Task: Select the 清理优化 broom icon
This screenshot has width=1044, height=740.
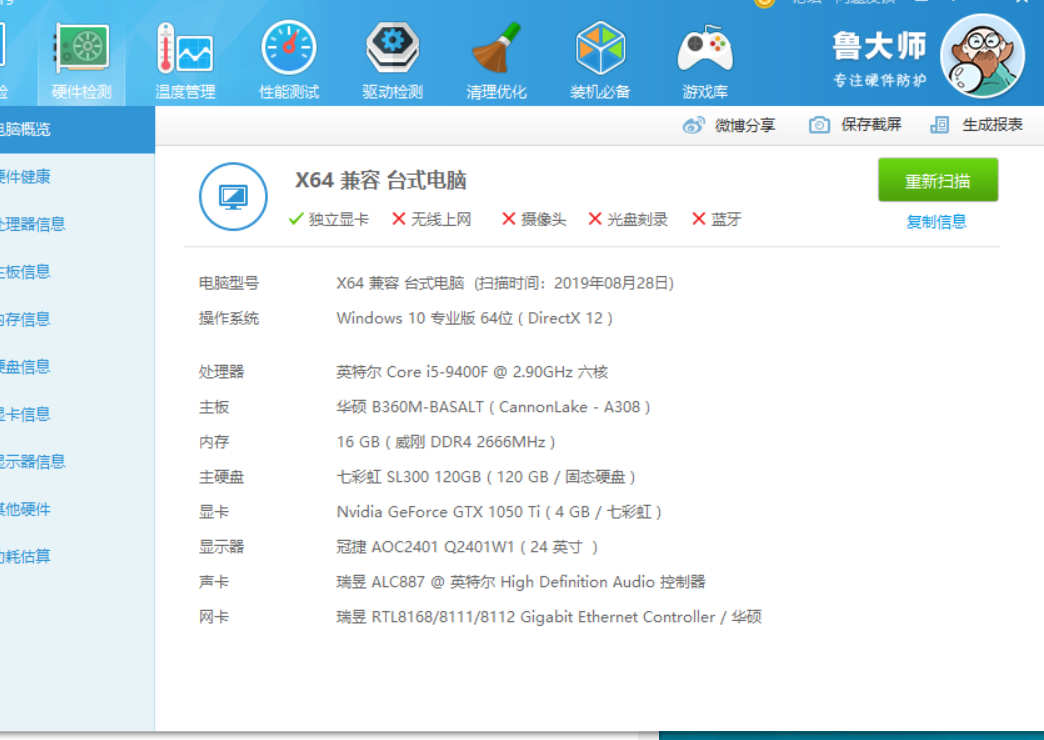Action: click(x=496, y=48)
